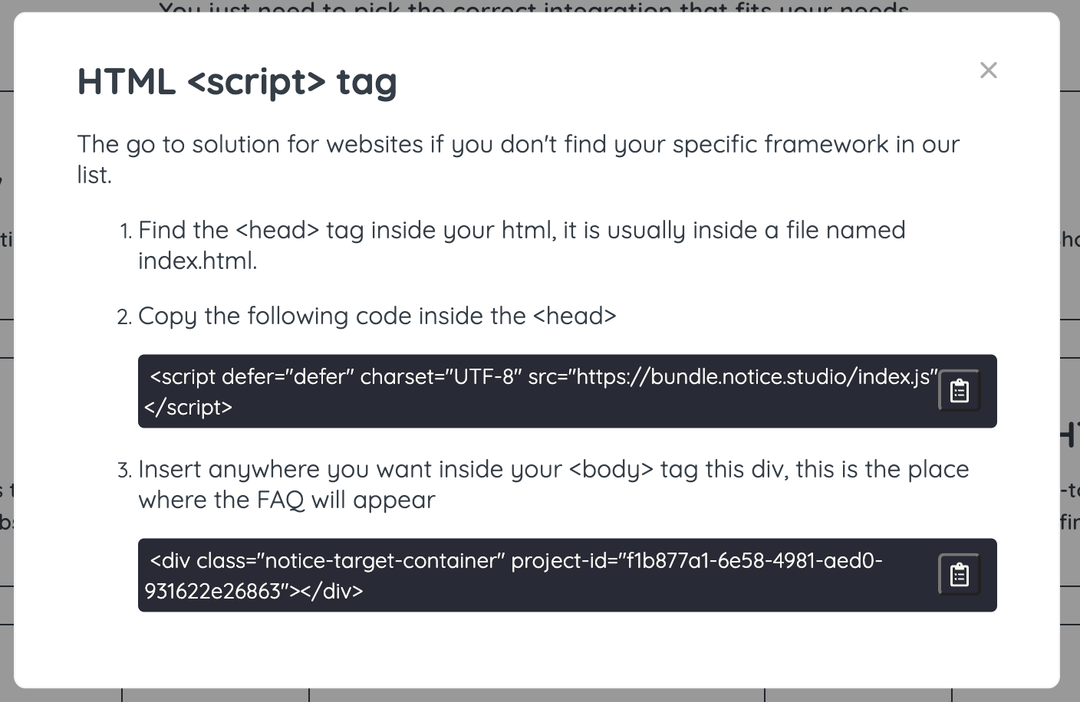Click the closing </script> tag line
This screenshot has height=702, width=1080.
188,407
